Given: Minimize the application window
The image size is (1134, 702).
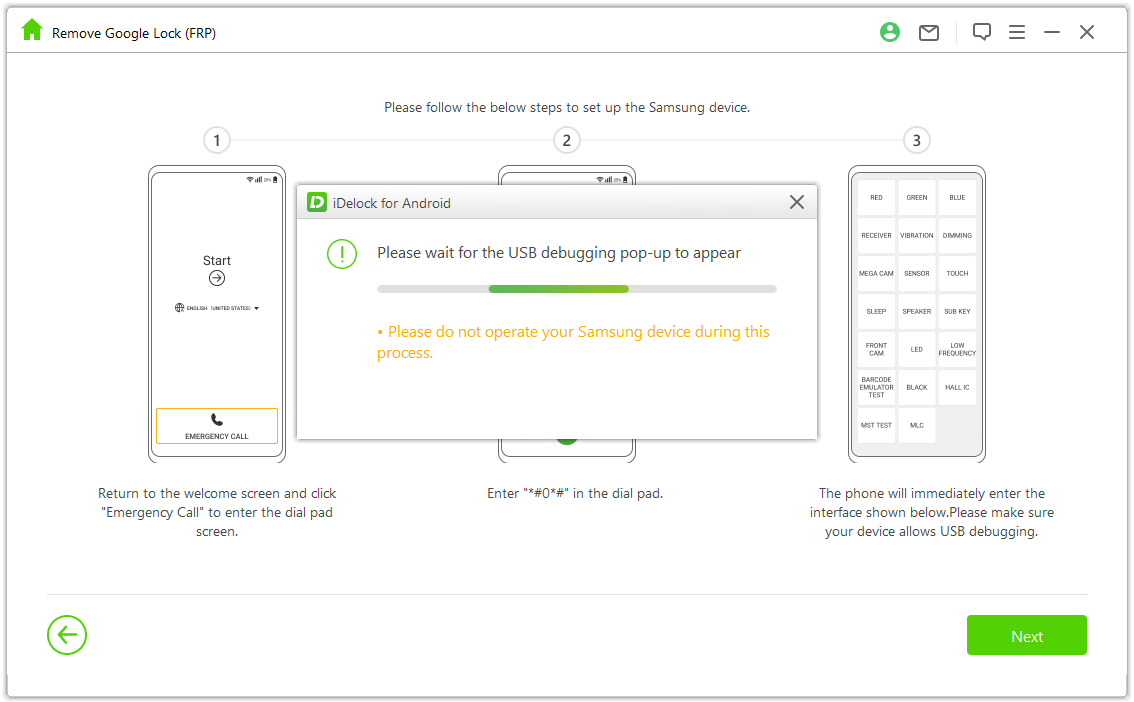Looking at the screenshot, I should 1052,32.
